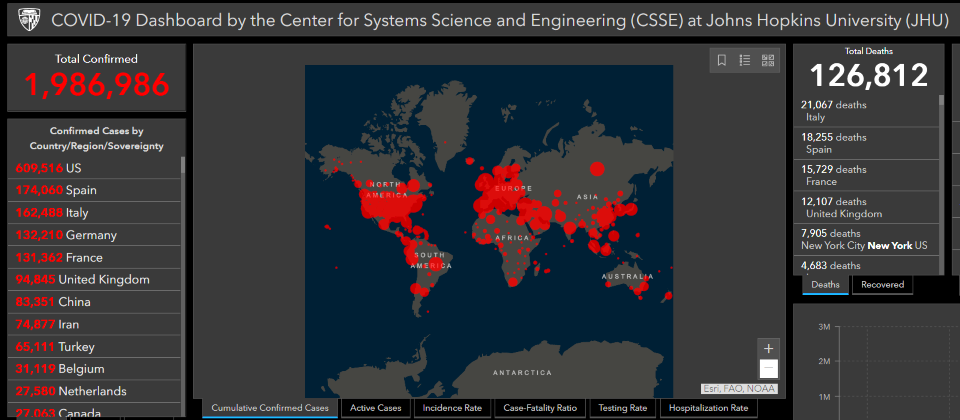Zoom out the map with minus button
Screen dimensions: 960x420
[769, 369]
